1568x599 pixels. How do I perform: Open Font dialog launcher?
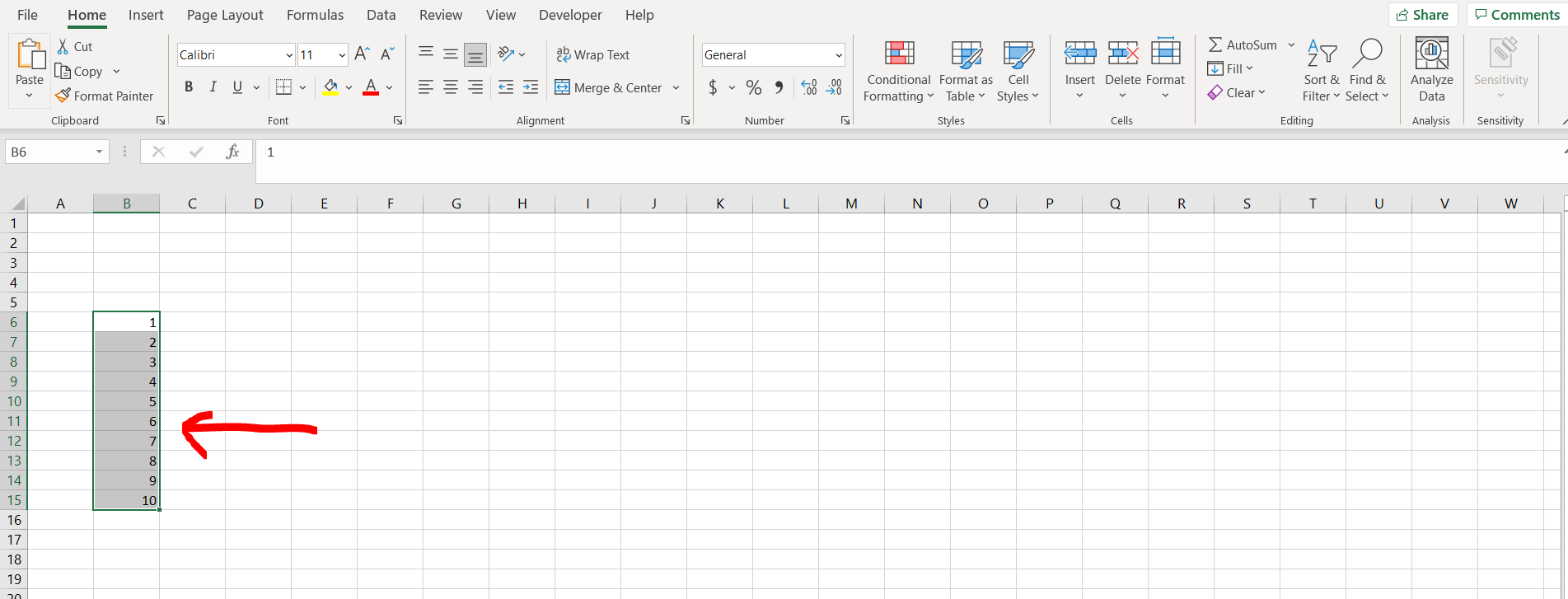point(398,120)
